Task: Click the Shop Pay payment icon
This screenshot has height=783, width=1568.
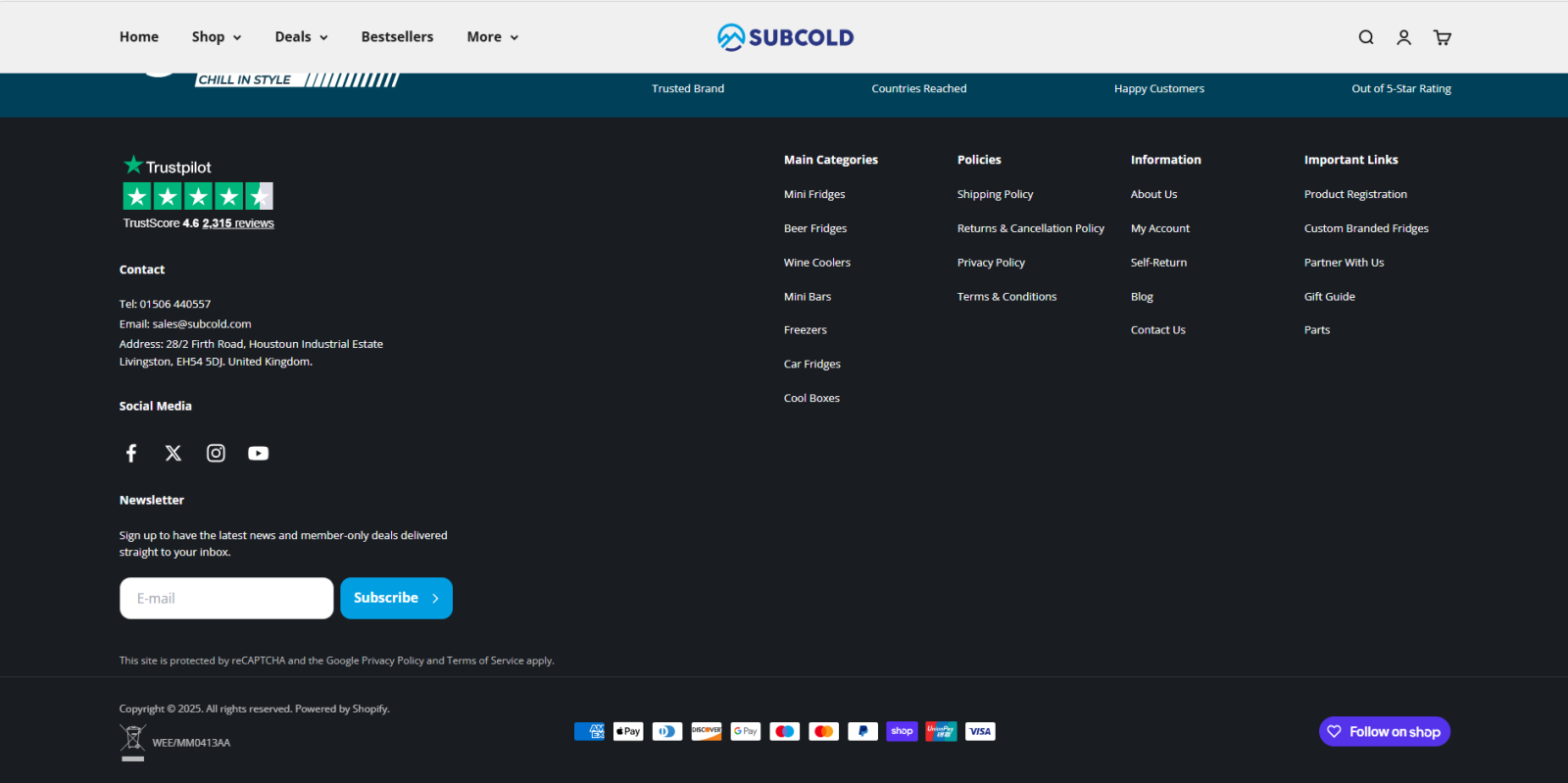Action: (902, 731)
